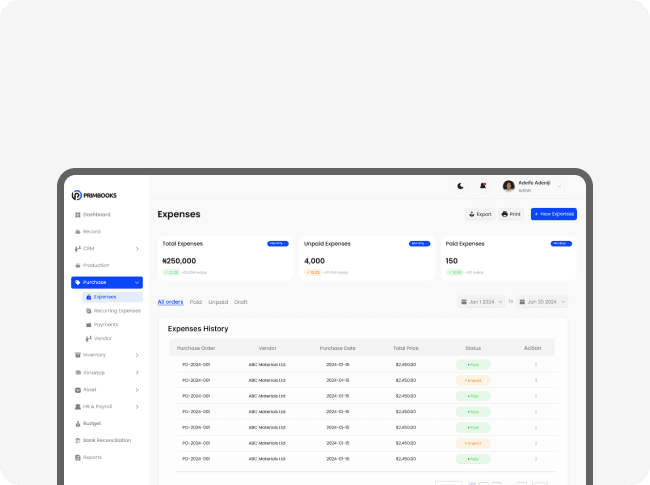Open Bank Reconciliation from the sidebar

(103, 440)
